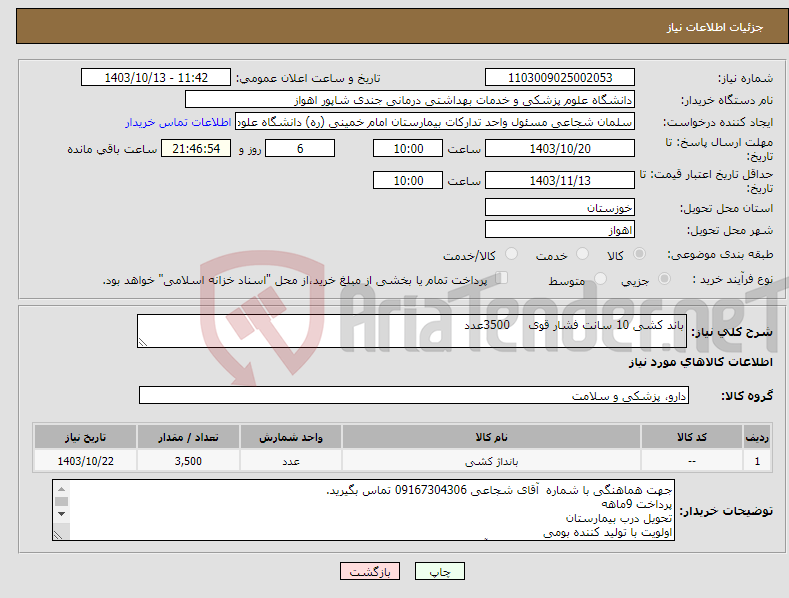Click the اطلاعات کالاهای مورد نیاز heading
The width and height of the screenshot is (789, 598).
point(700,362)
